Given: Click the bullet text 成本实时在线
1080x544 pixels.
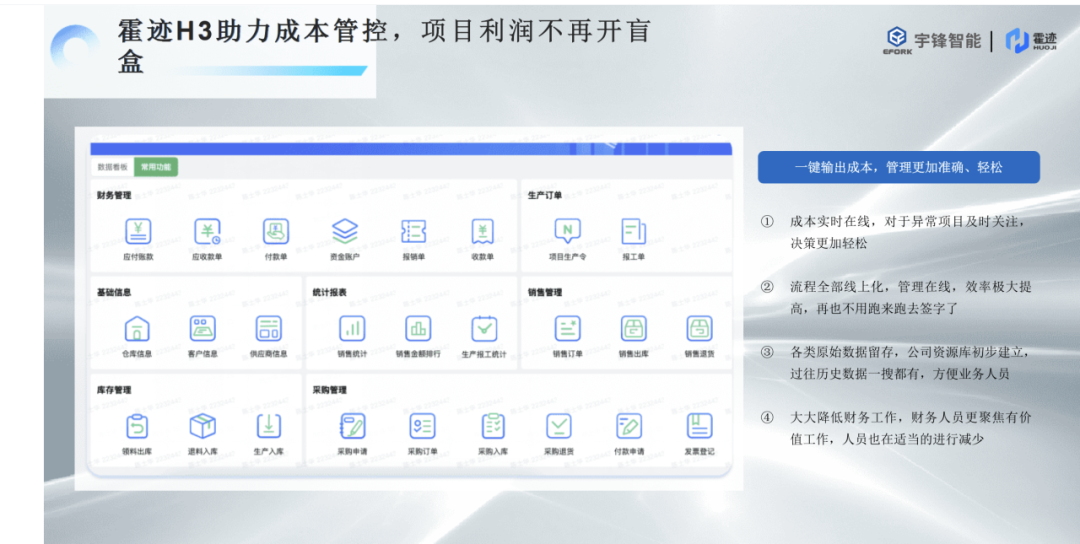Looking at the screenshot, I should tap(831, 222).
